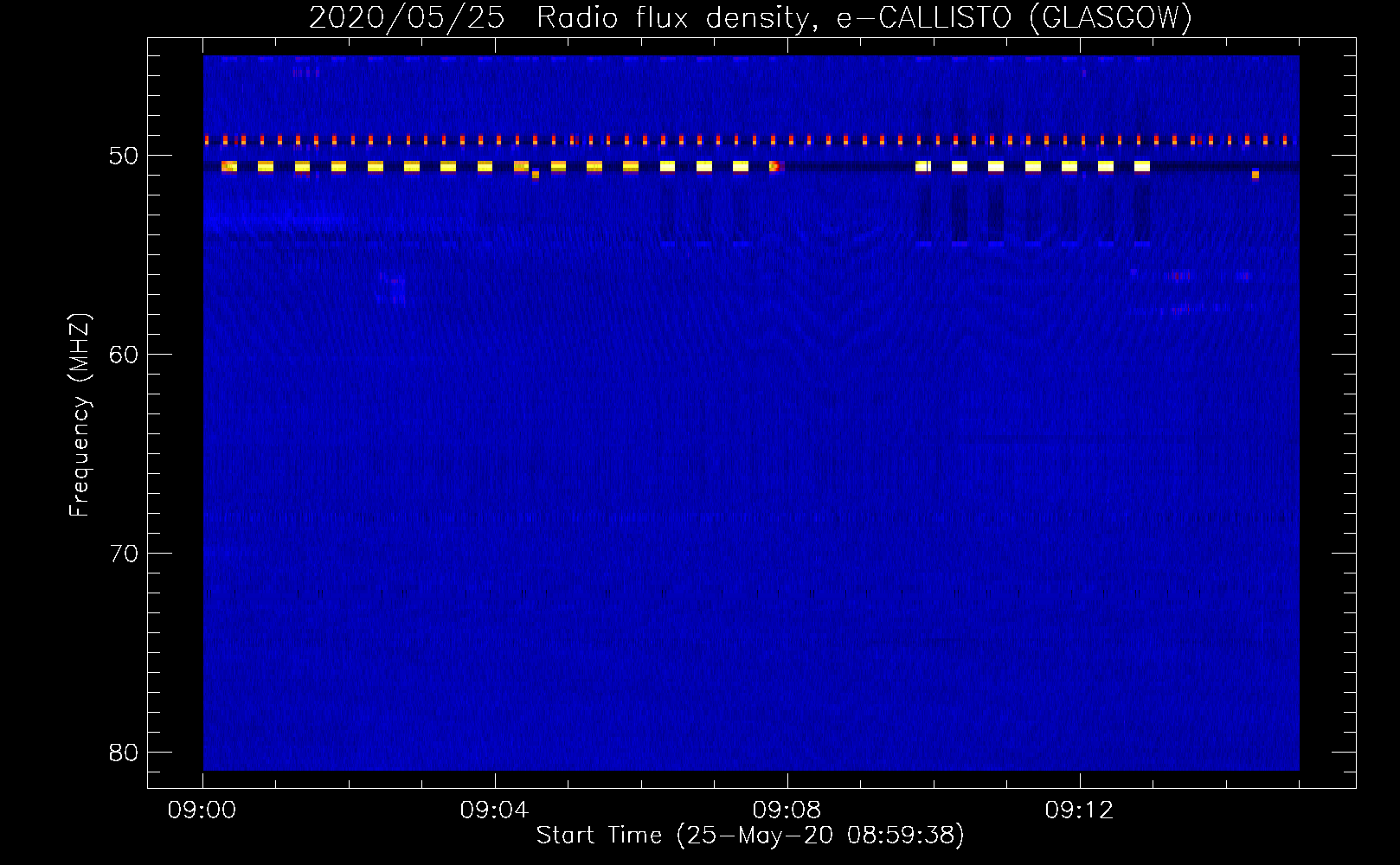This screenshot has height=865, width=1400.
Task: Click the '50' frequency tick label
Action: point(124,156)
